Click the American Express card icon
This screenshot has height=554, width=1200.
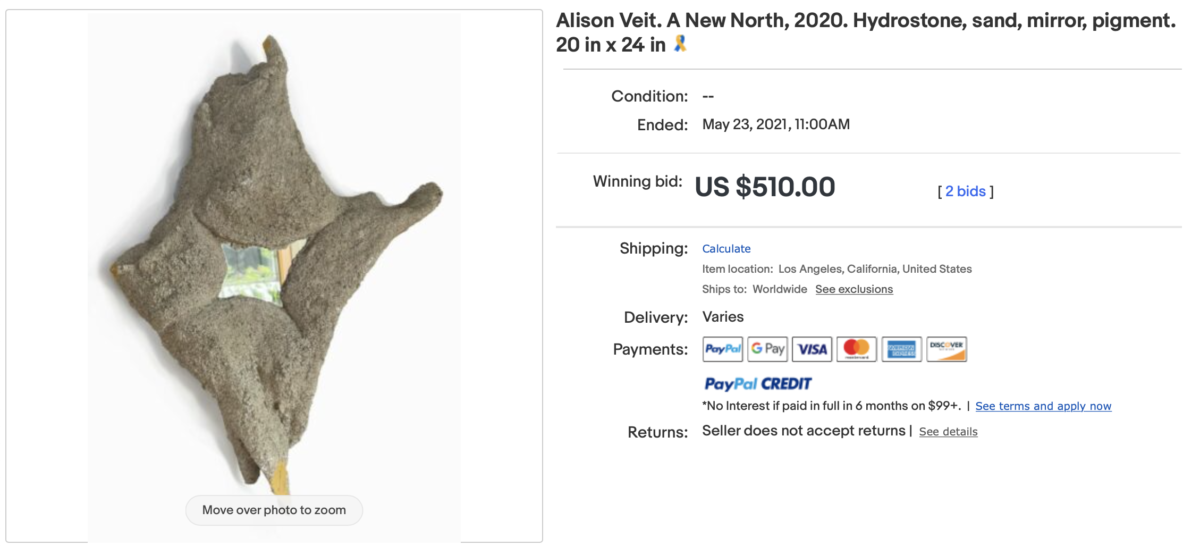coord(902,349)
